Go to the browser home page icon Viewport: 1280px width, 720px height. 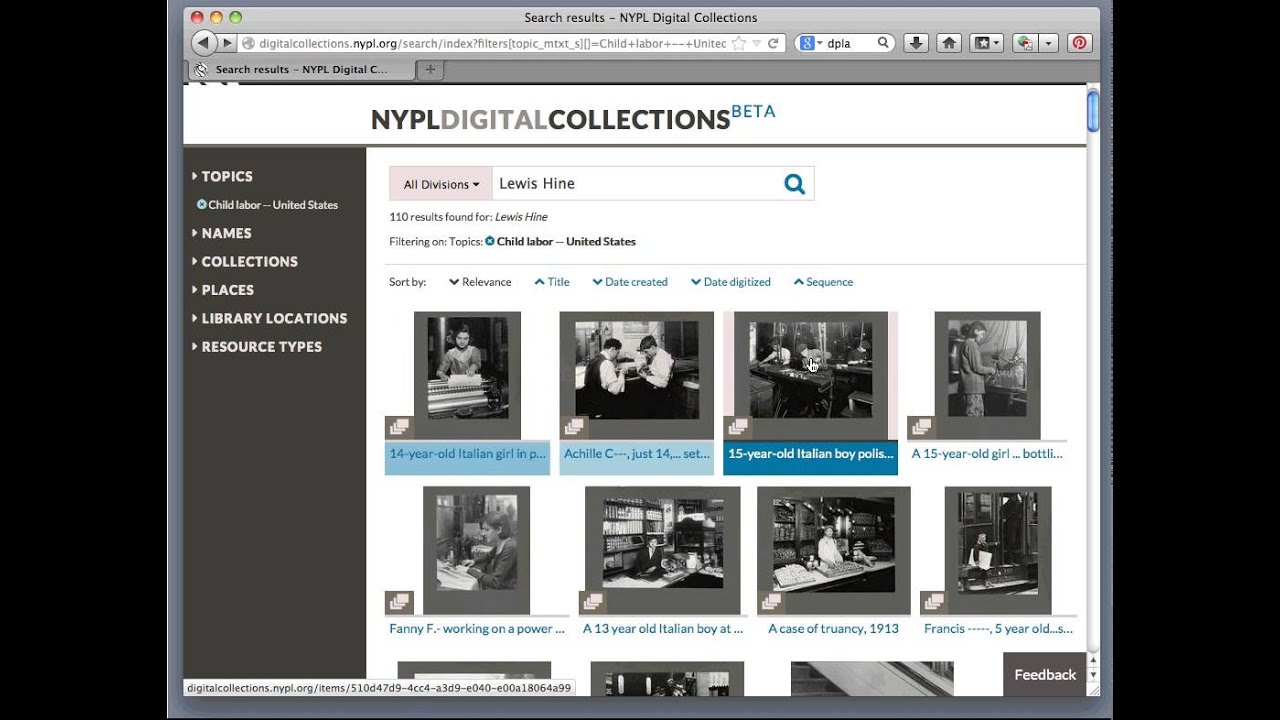(x=949, y=43)
